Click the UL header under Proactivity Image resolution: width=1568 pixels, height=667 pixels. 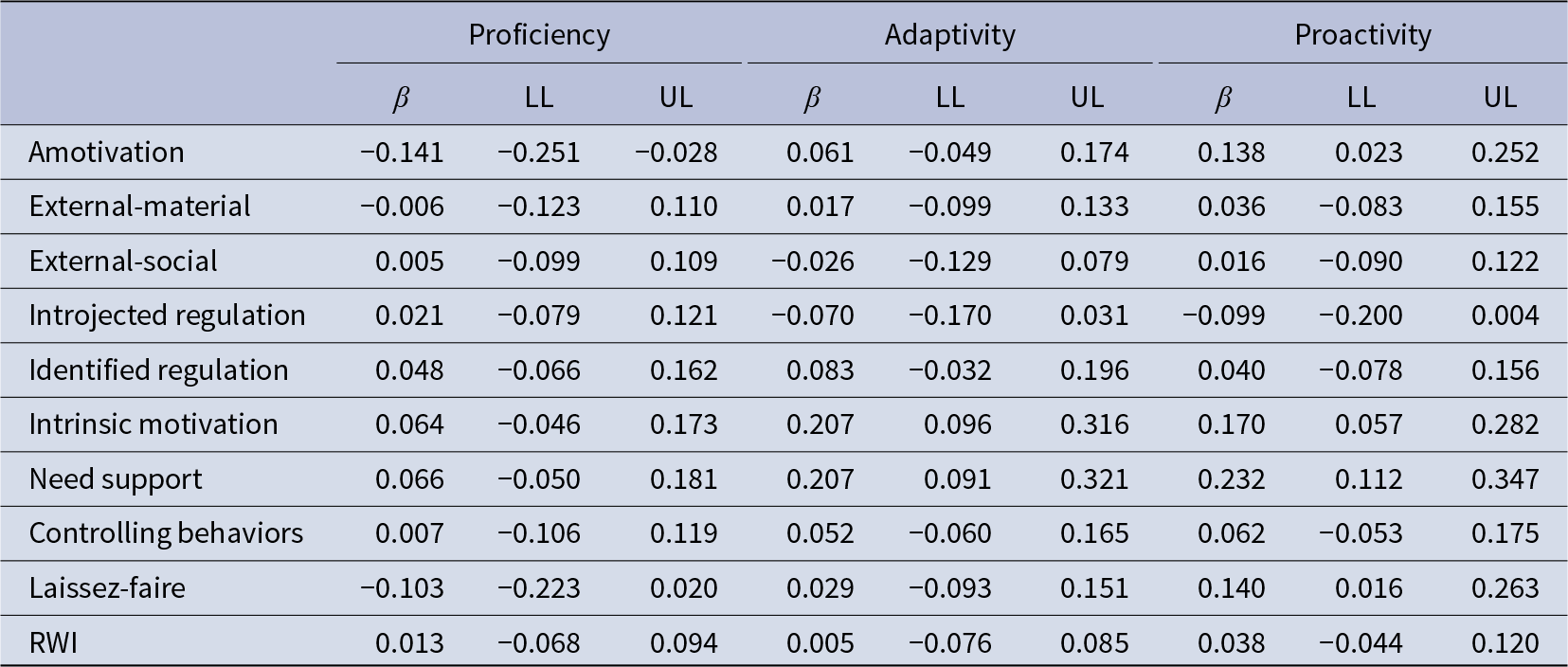click(1499, 97)
